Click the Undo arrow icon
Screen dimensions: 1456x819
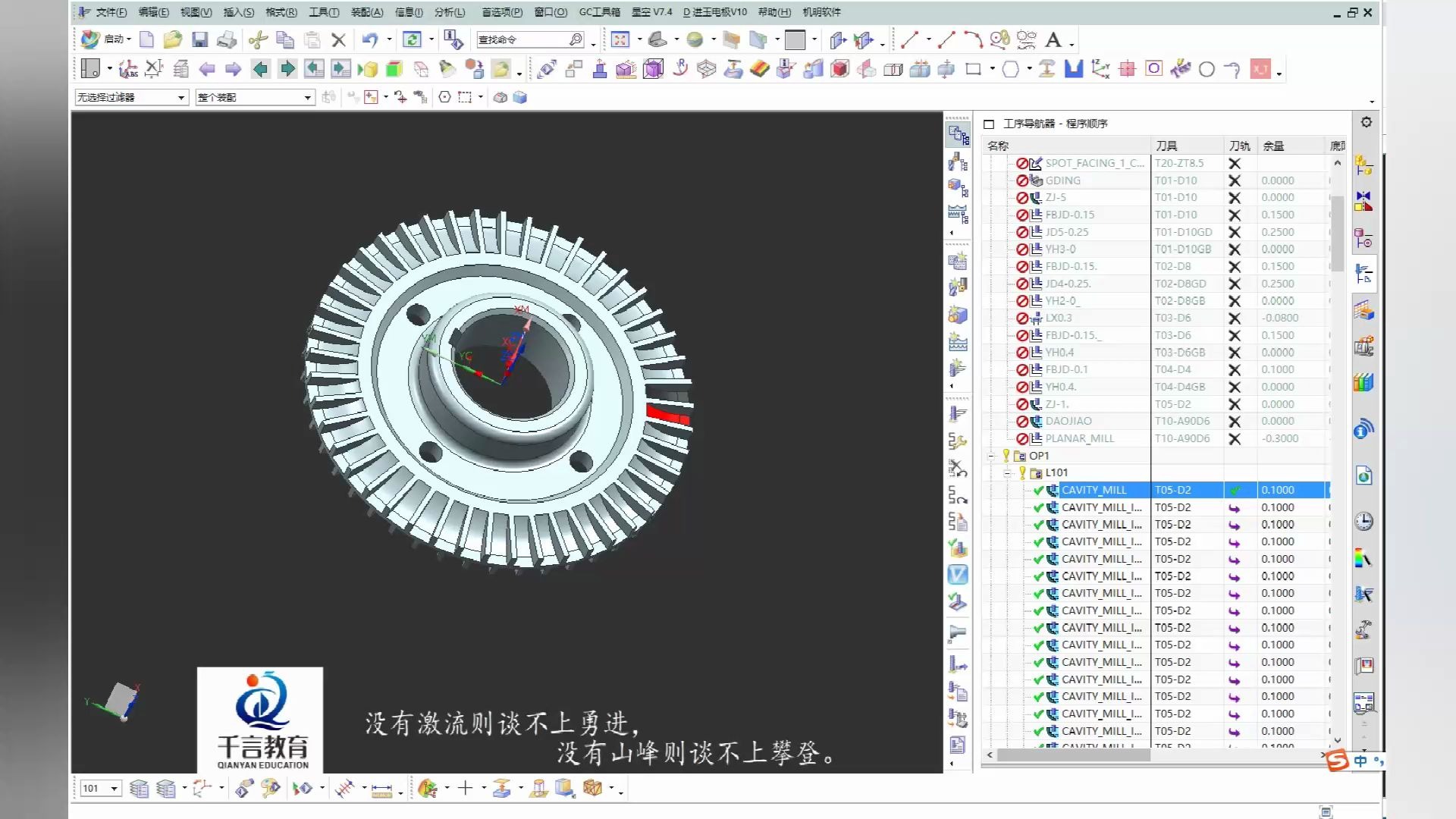tap(371, 39)
